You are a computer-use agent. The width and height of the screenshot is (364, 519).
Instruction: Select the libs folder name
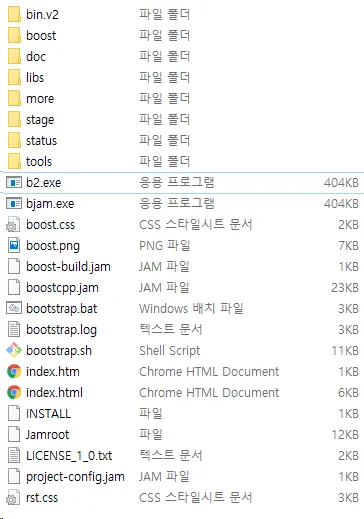(x=35, y=78)
